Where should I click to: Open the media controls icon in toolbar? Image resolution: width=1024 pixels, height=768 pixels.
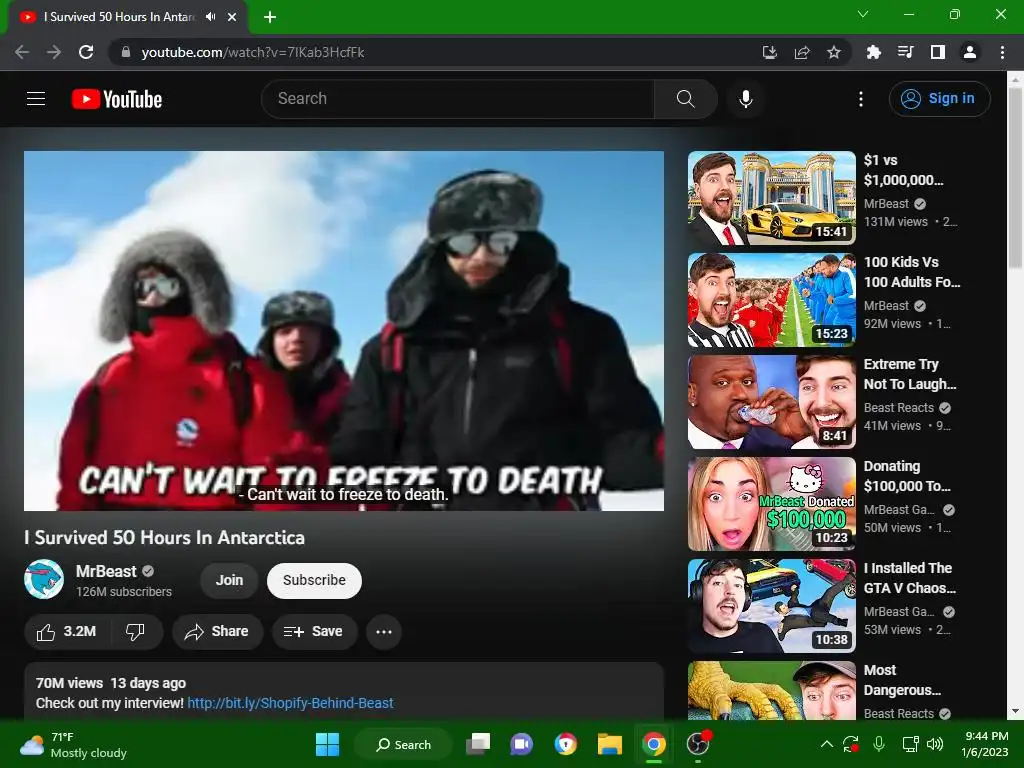(905, 52)
